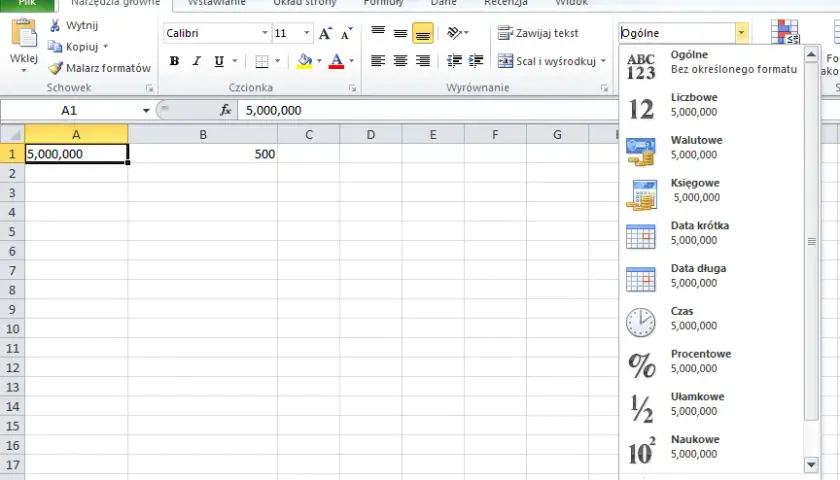Image resolution: width=840 pixels, height=480 pixels.
Task: Toggle bottom vertical alignment button
Action: pos(423,33)
